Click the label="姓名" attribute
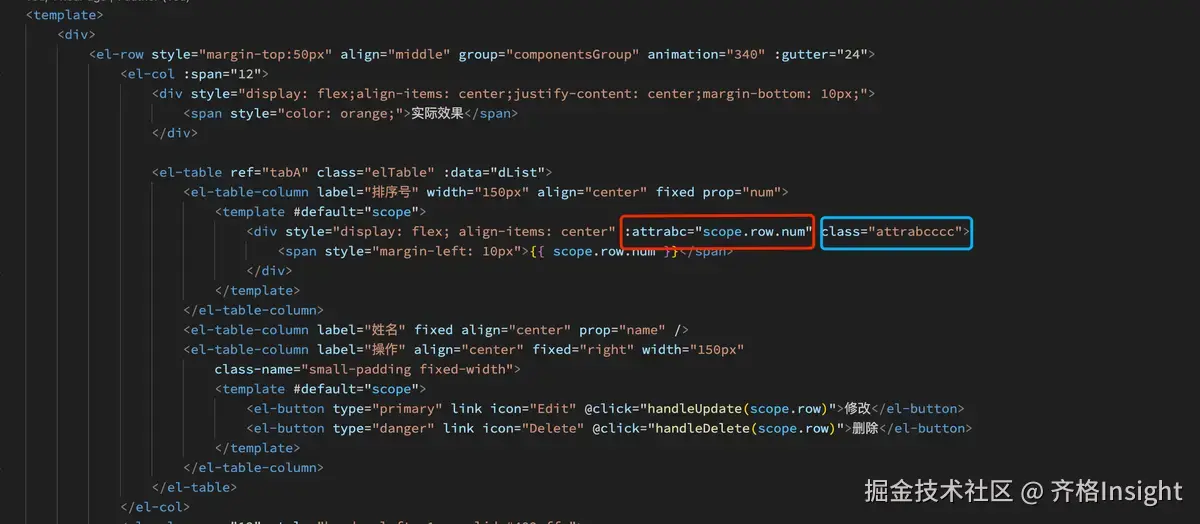Viewport: 1200px width, 524px height. pyautogui.click(x=361, y=330)
